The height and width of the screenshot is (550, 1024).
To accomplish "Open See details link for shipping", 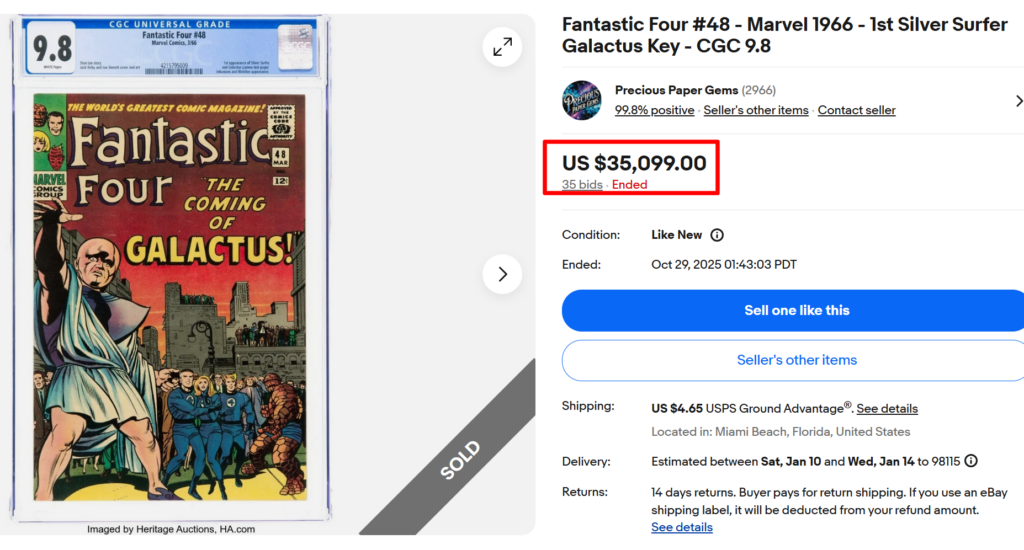I will click(887, 408).
